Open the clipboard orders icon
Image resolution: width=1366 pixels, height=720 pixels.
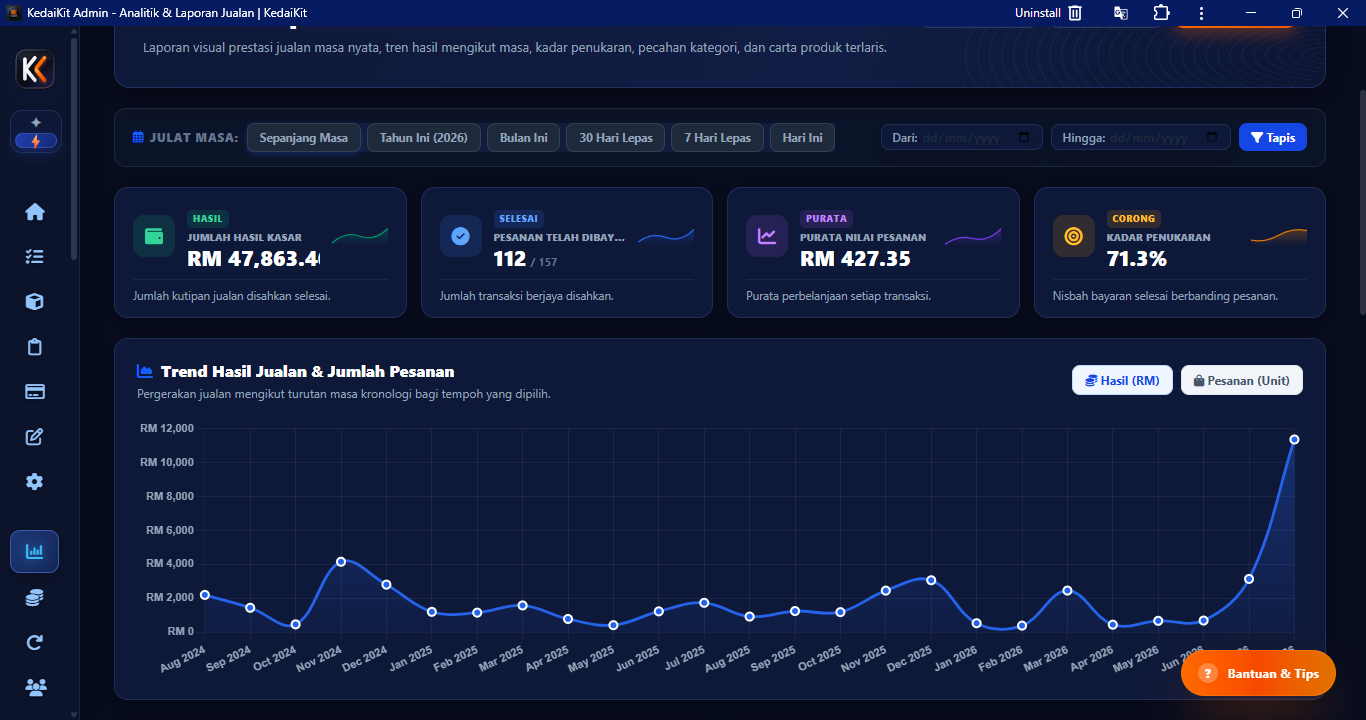[35, 347]
